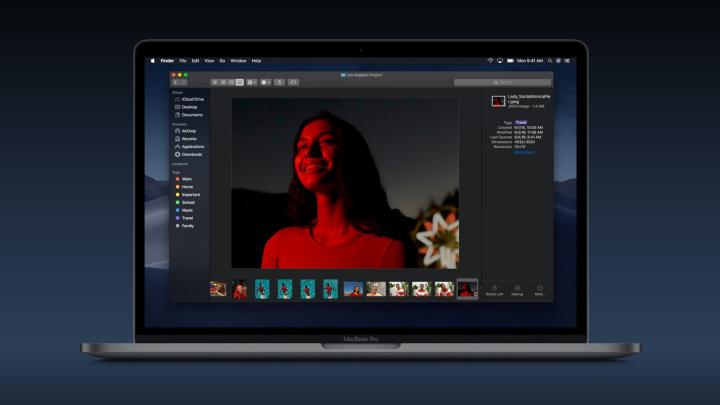Go forward in Finder window
Viewport: 720px width, 405px height.
pyautogui.click(x=184, y=82)
